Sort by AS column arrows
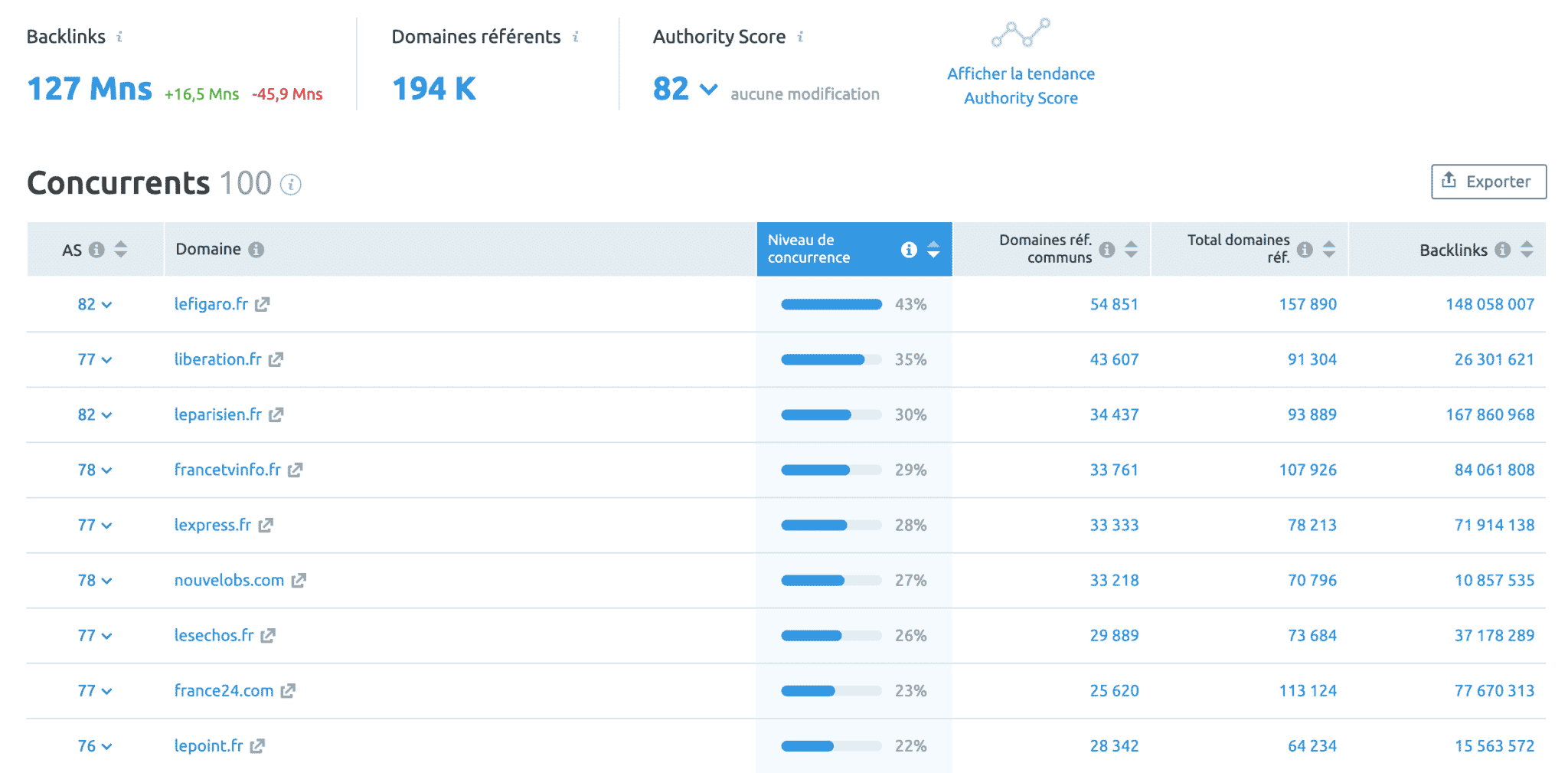The height and width of the screenshot is (773, 1568). pos(121,249)
